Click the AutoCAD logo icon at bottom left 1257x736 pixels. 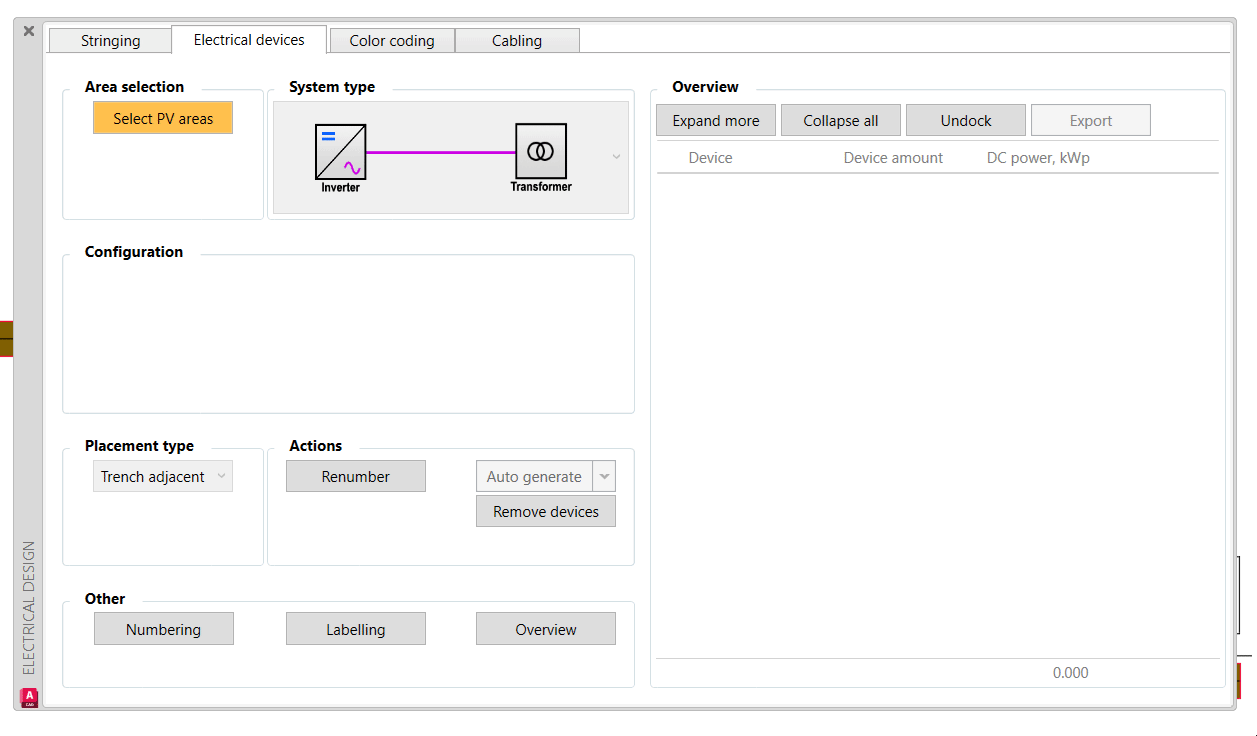click(x=29, y=696)
